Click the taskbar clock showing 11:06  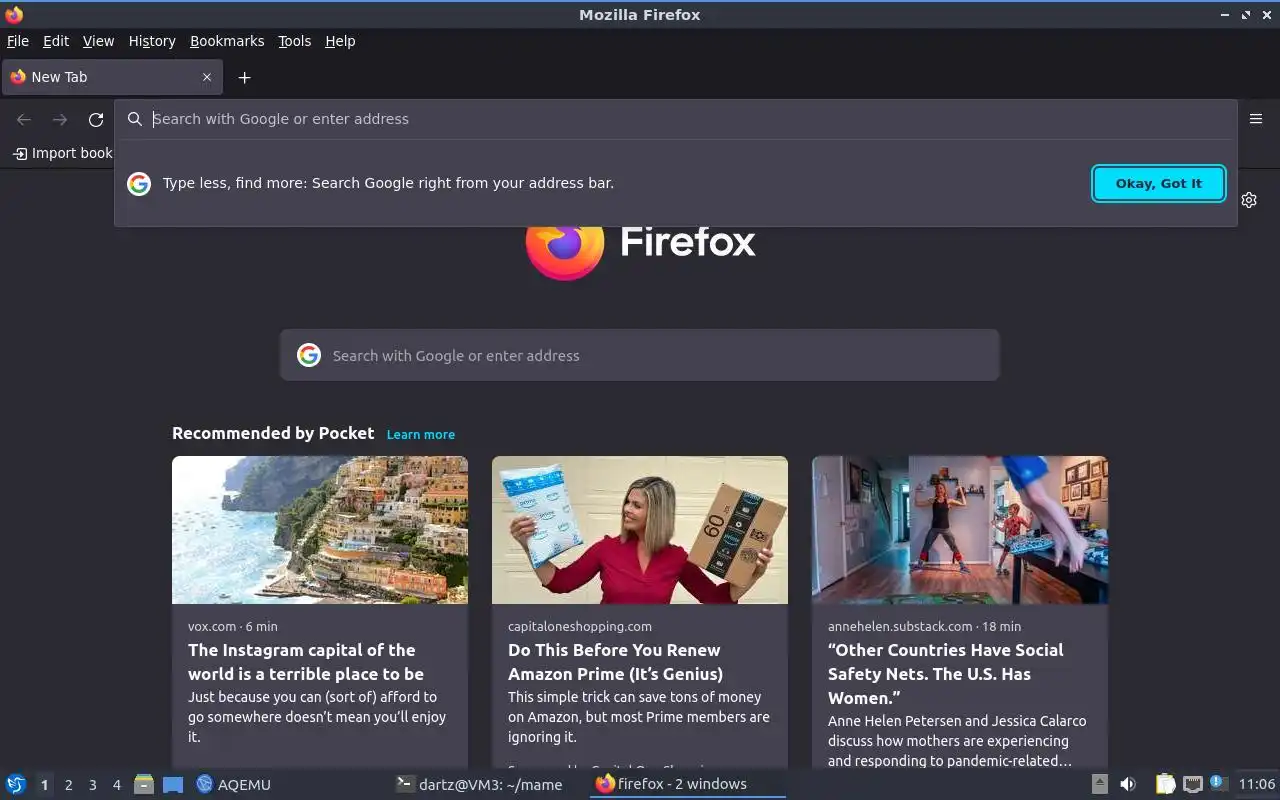[1257, 784]
